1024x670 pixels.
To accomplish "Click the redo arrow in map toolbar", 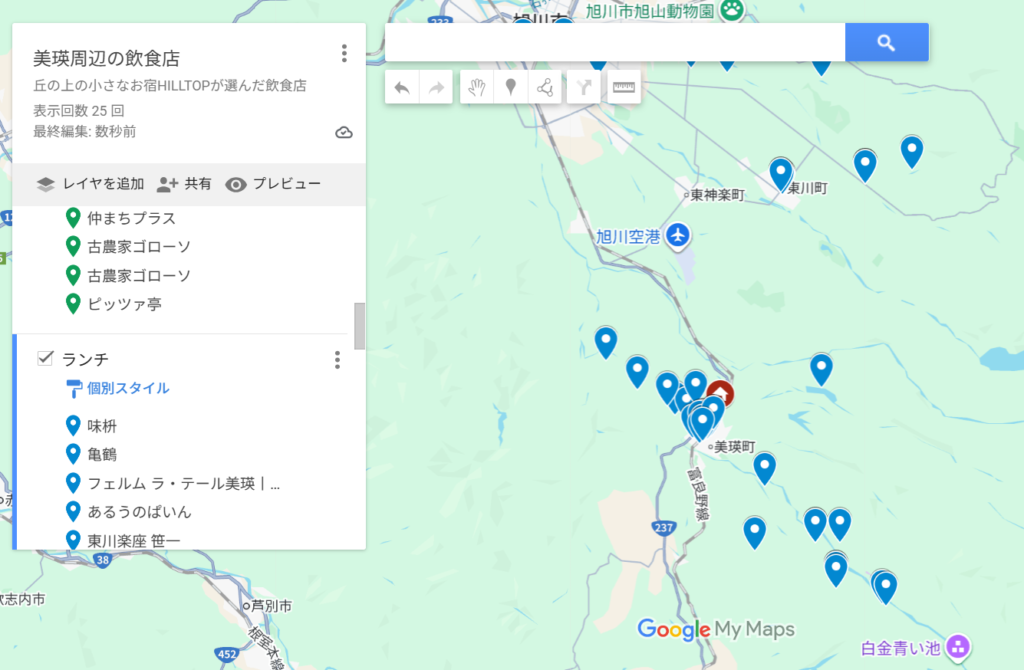I will click(x=436, y=87).
